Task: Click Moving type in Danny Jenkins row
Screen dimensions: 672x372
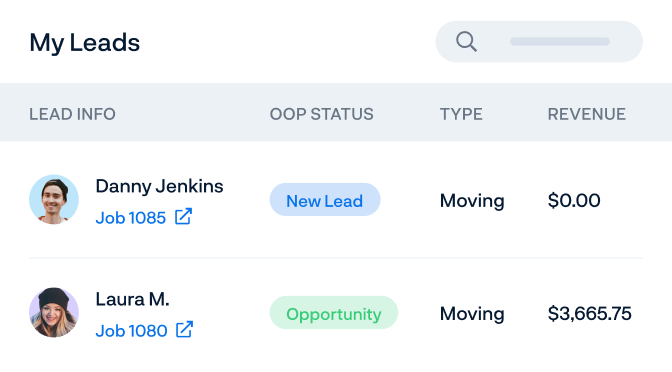Action: 472,201
